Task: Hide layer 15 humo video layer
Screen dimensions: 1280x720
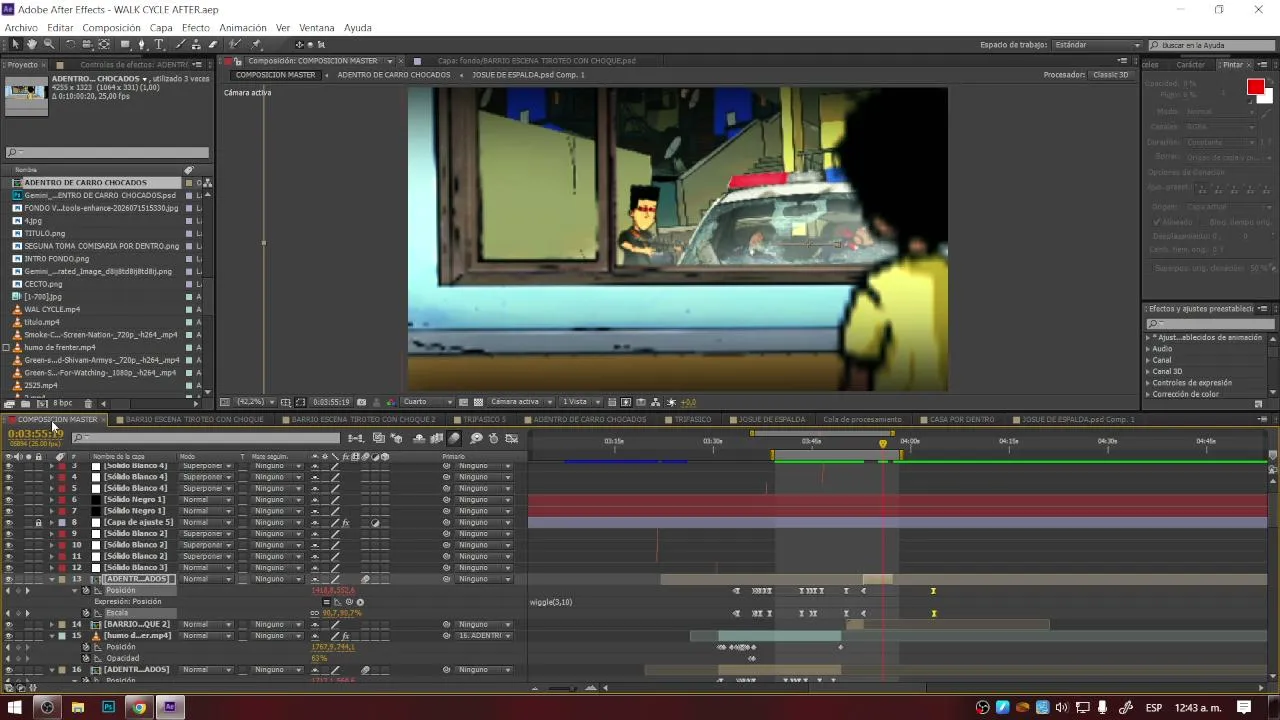Action: (9, 636)
